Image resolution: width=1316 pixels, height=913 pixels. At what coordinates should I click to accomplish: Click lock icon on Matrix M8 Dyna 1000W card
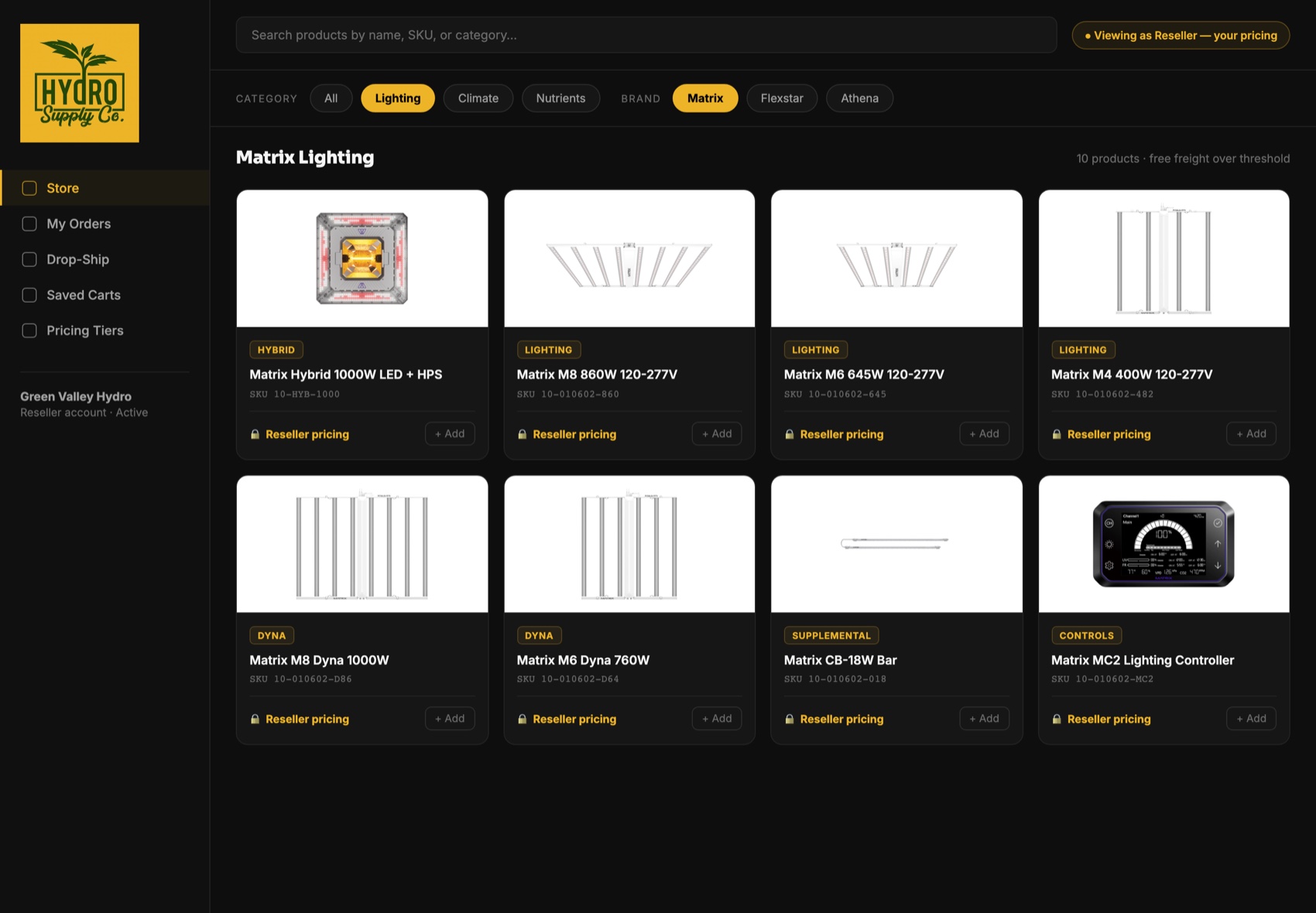255,719
